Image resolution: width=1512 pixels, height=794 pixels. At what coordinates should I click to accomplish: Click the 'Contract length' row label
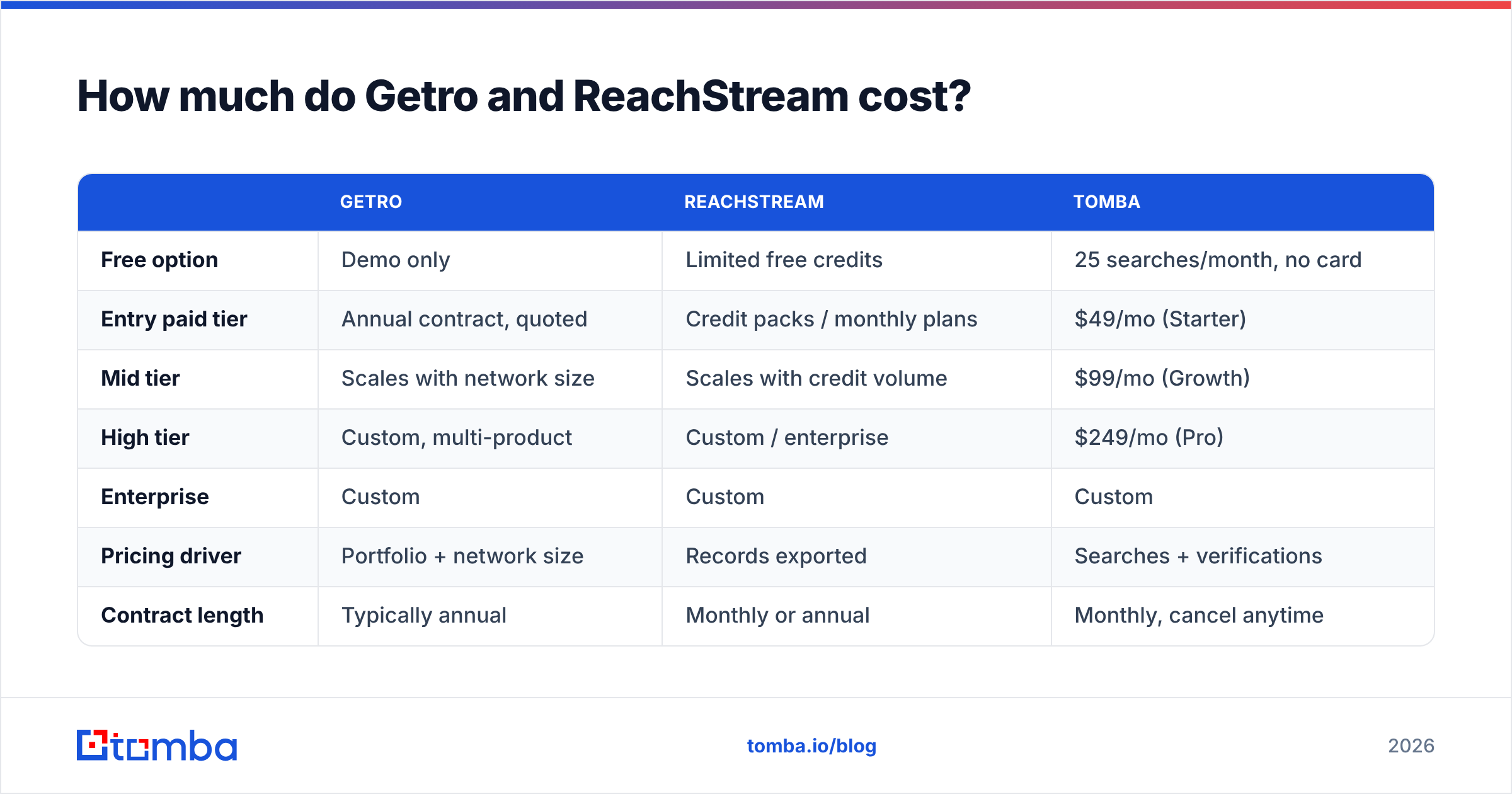tap(182, 615)
